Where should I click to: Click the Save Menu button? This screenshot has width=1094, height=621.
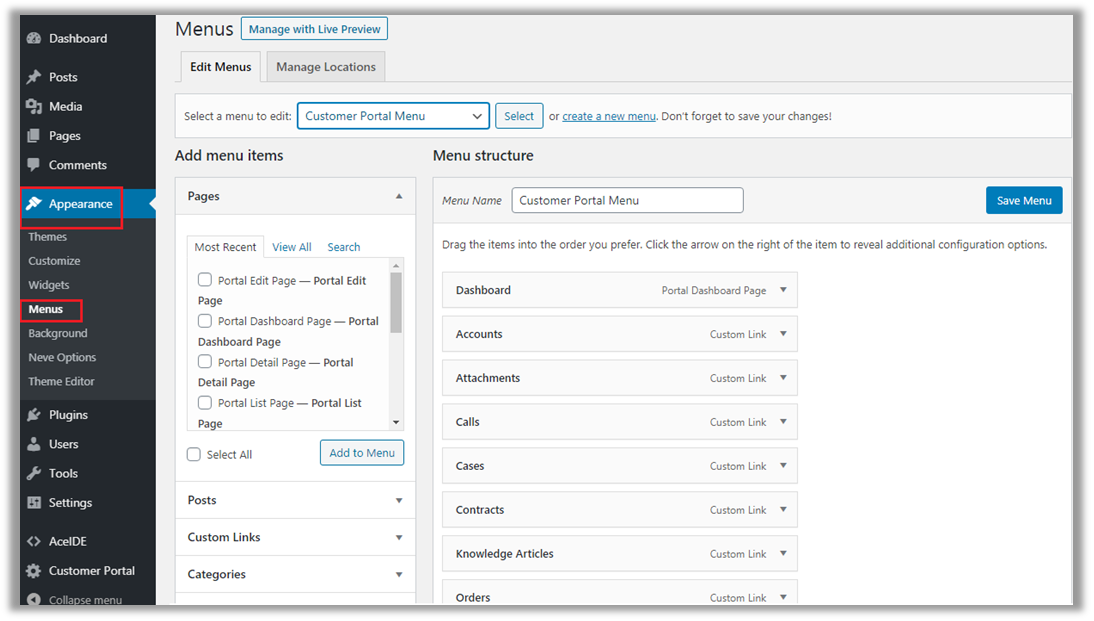[x=1023, y=200]
